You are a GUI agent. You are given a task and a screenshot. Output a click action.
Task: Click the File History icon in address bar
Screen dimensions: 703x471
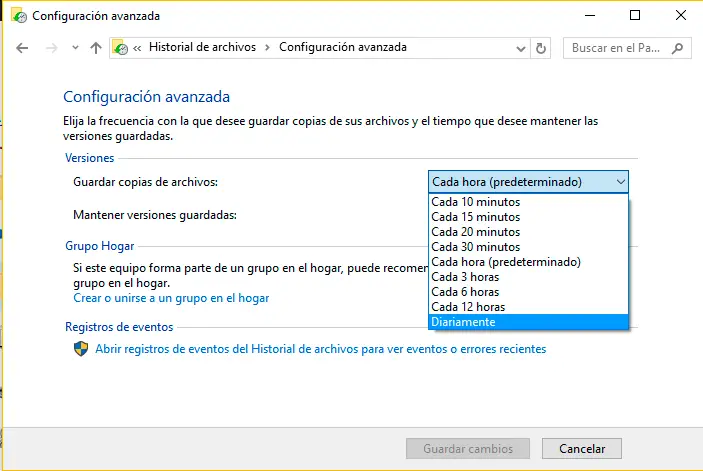coord(121,48)
